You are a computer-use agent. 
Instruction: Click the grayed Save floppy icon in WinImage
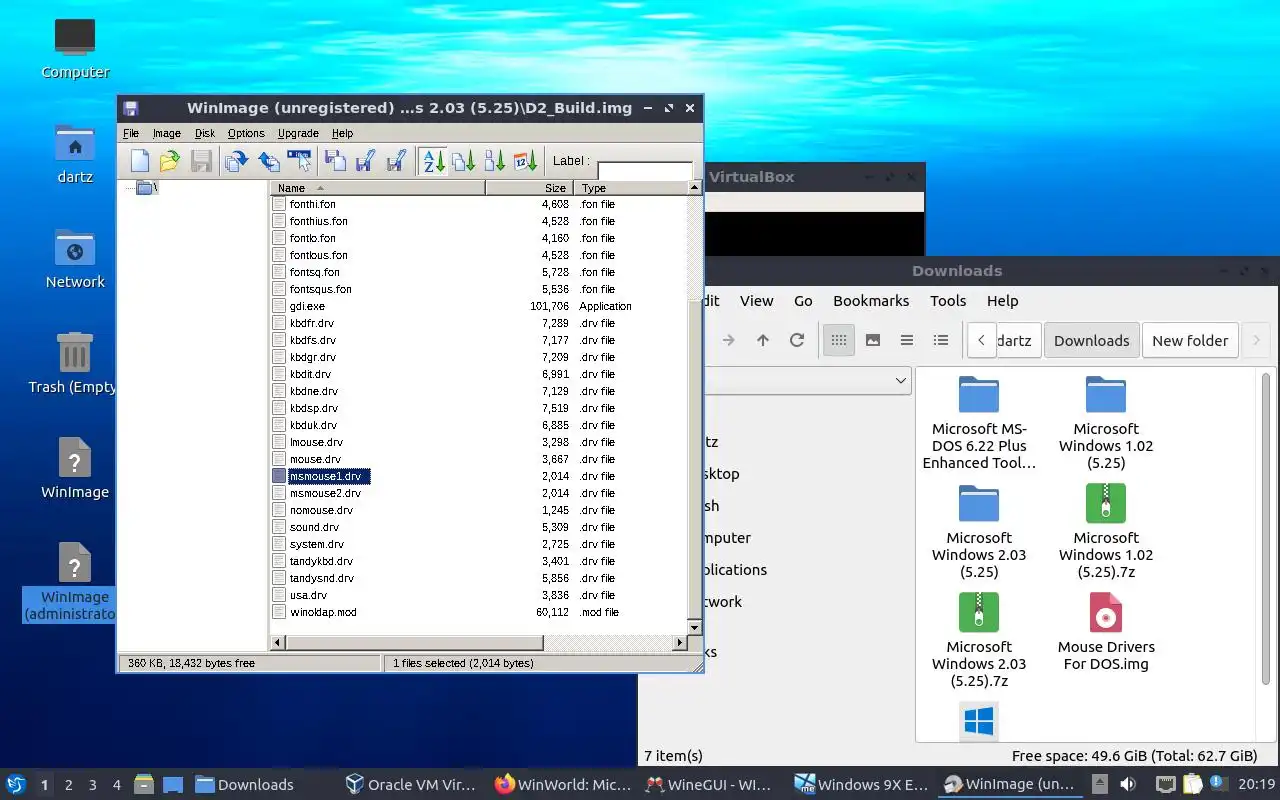201,161
